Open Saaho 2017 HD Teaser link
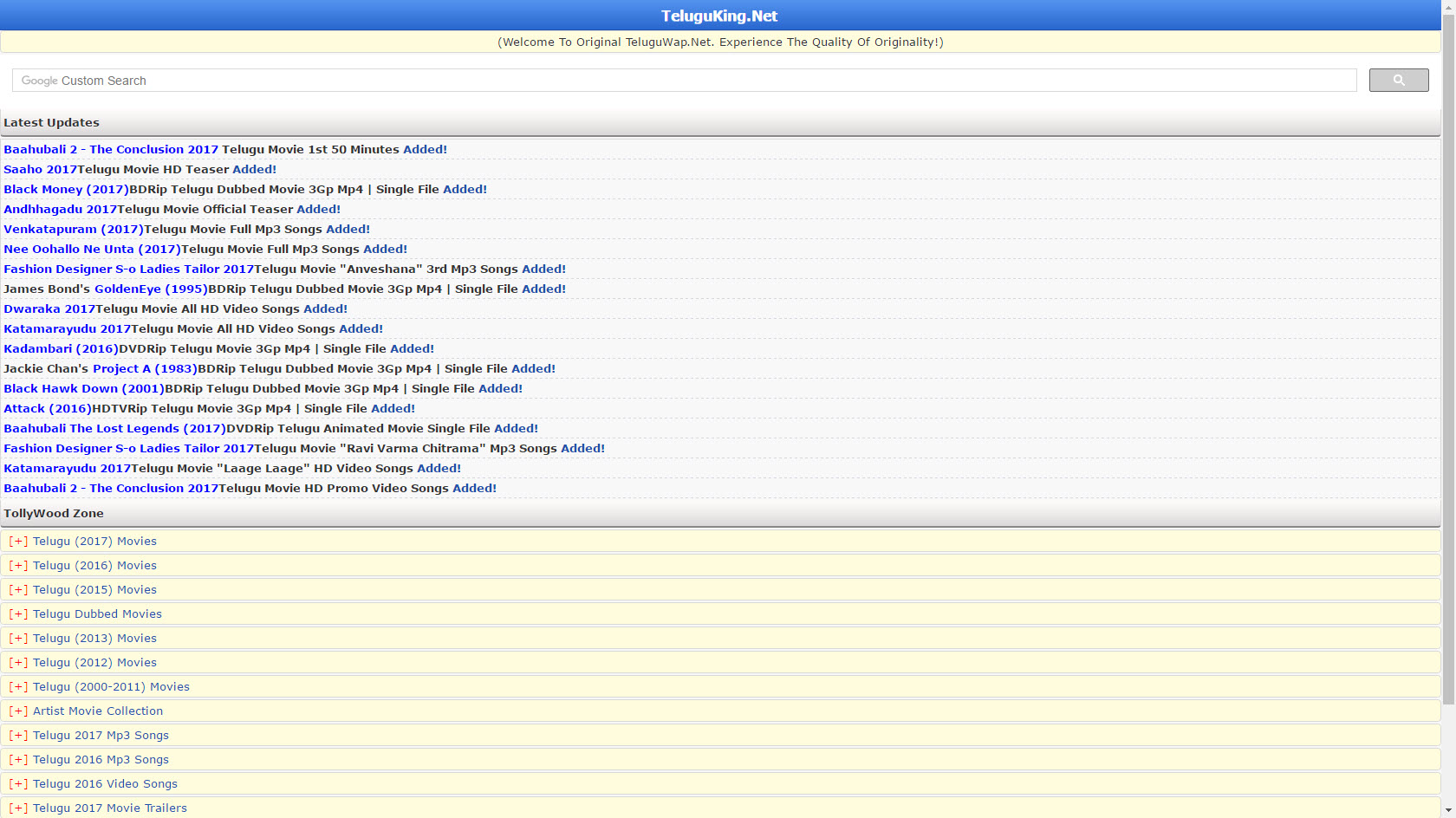Viewport: 1456px width, 818px height. [41, 169]
